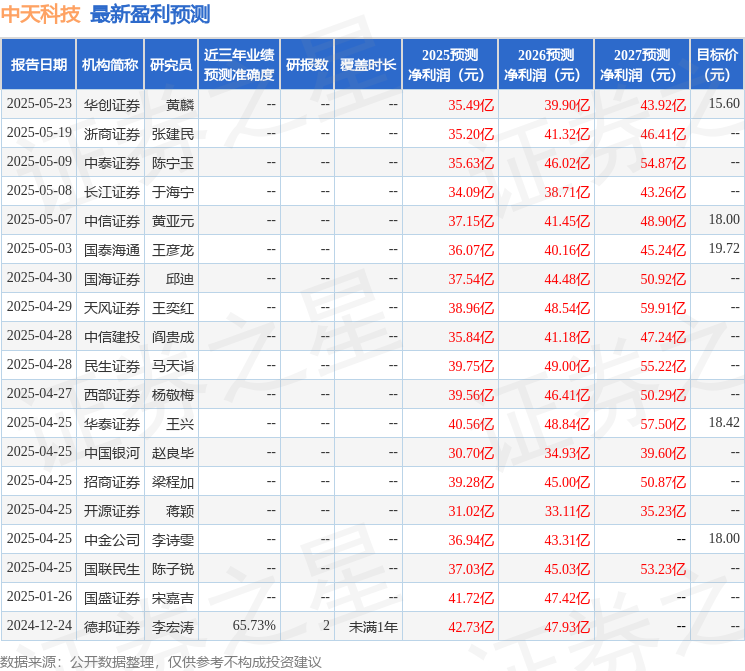Select the 研究员 column header

171,65
